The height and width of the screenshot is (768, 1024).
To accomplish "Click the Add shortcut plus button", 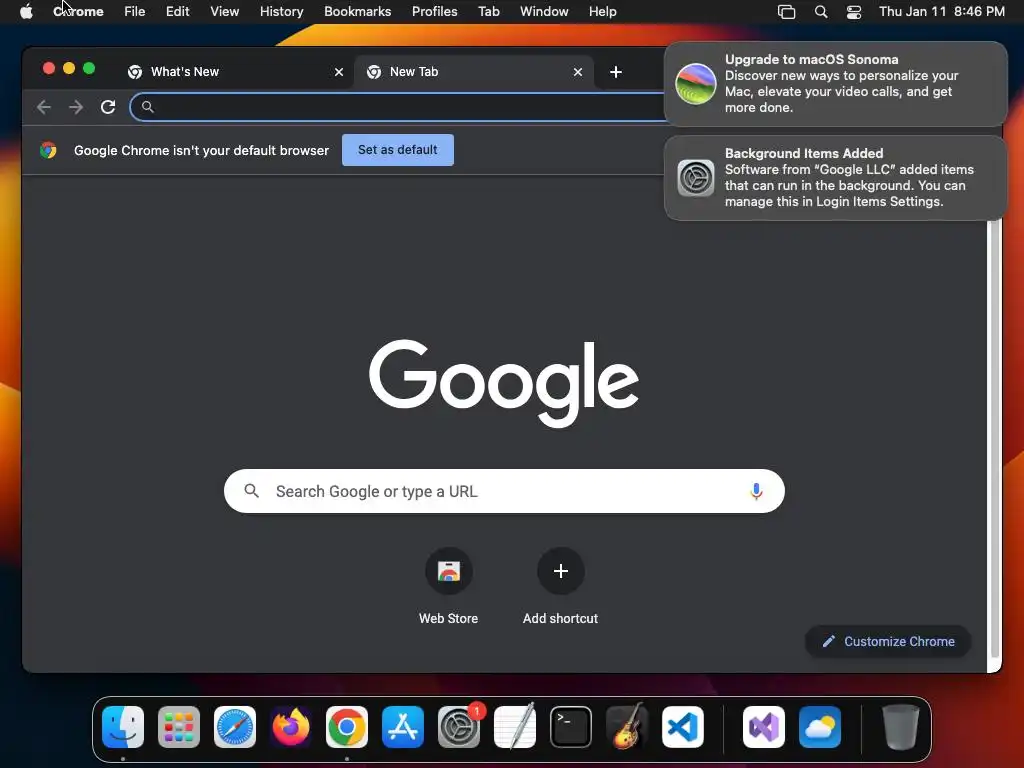I will coord(560,571).
